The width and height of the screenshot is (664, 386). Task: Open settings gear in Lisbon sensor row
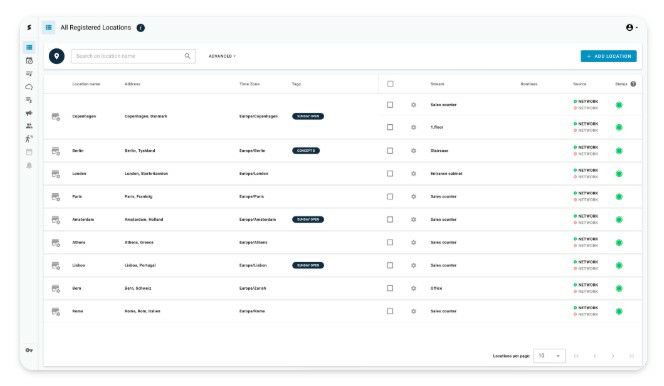413,265
